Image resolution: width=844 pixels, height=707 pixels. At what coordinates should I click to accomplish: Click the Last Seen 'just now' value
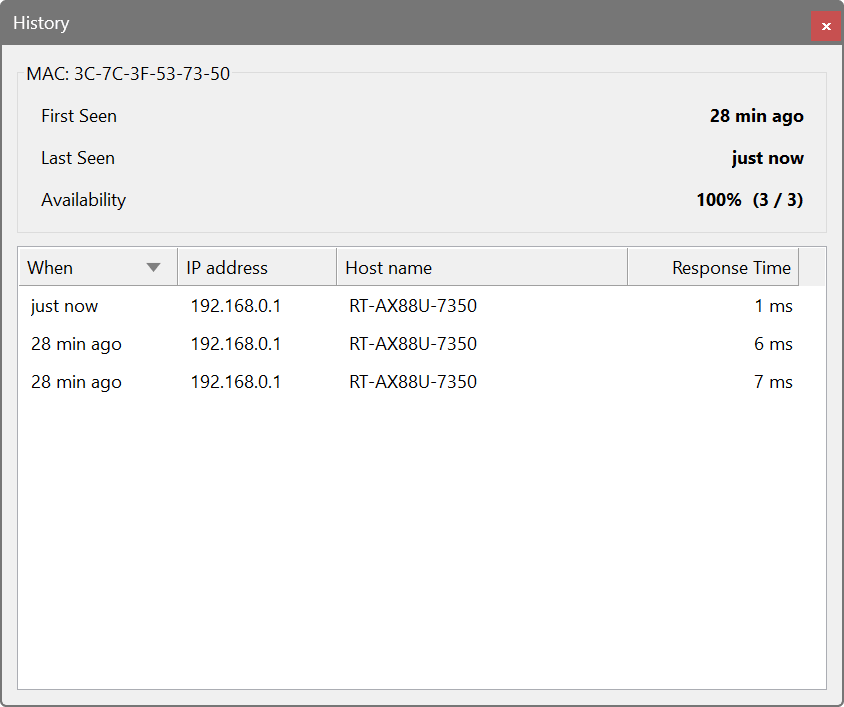[x=768, y=158]
